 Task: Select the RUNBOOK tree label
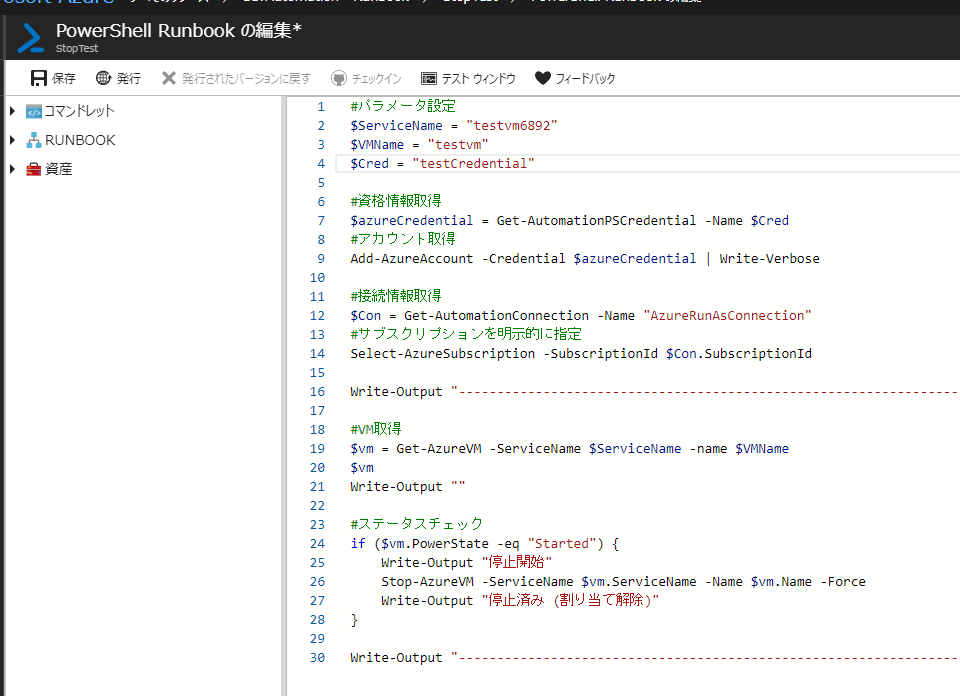pyautogui.click(x=80, y=140)
